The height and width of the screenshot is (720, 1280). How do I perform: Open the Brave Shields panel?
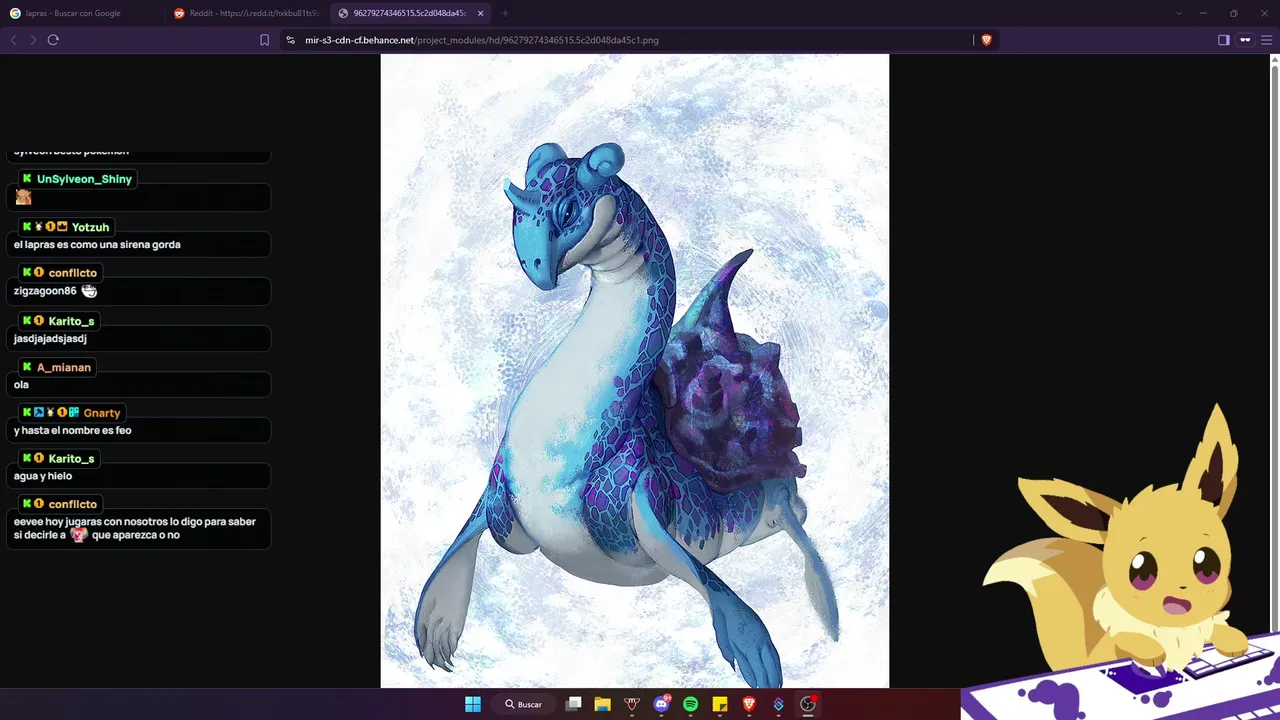[x=986, y=40]
